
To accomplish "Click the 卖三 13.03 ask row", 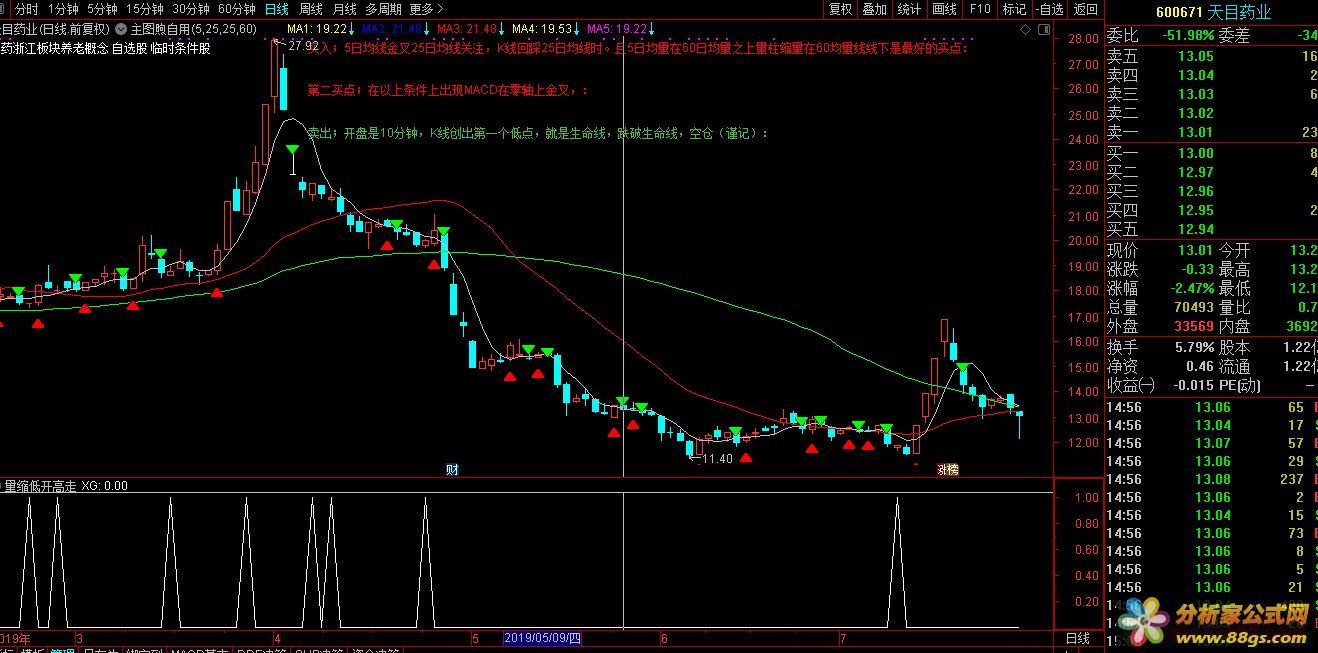I will [1211, 94].
